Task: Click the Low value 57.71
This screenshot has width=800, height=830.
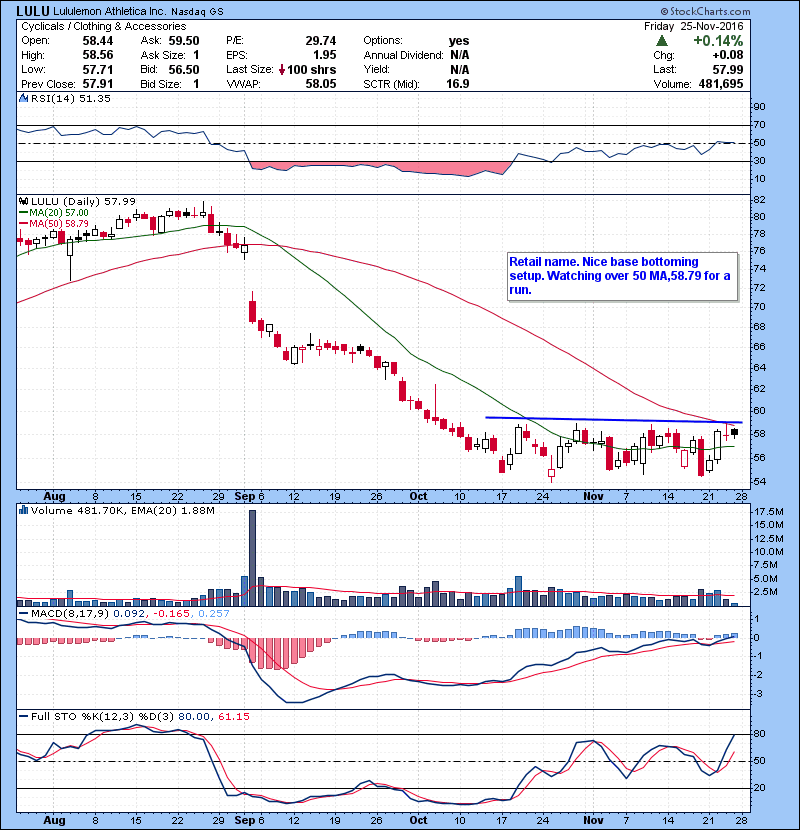Action: 97,69
